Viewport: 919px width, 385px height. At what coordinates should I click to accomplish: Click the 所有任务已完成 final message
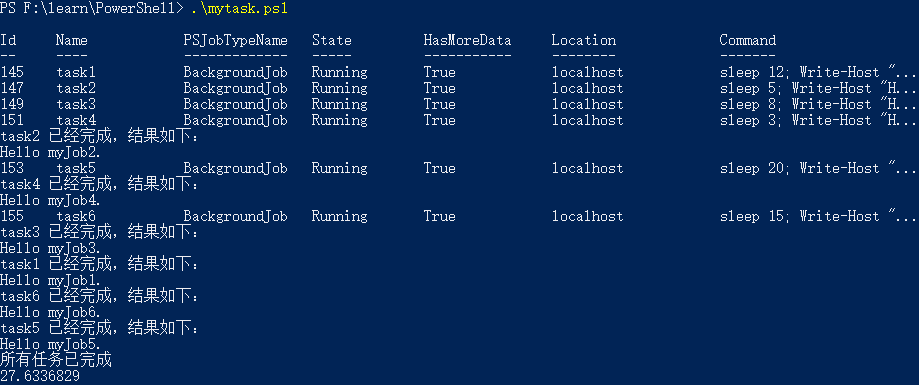point(56,360)
